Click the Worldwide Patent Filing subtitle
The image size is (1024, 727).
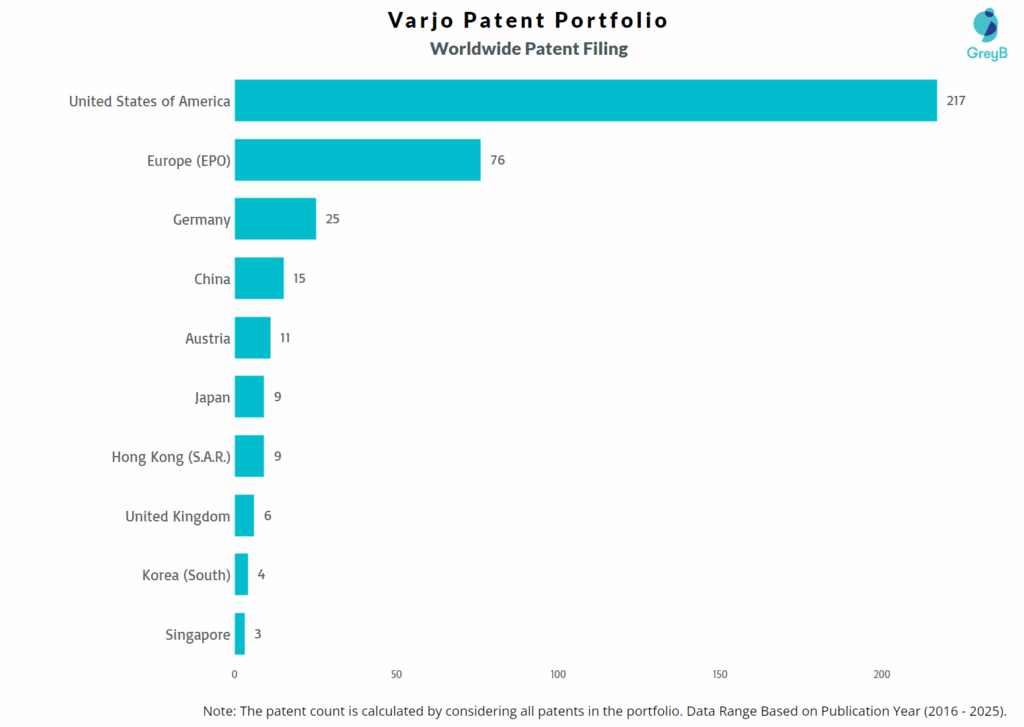click(x=529, y=48)
